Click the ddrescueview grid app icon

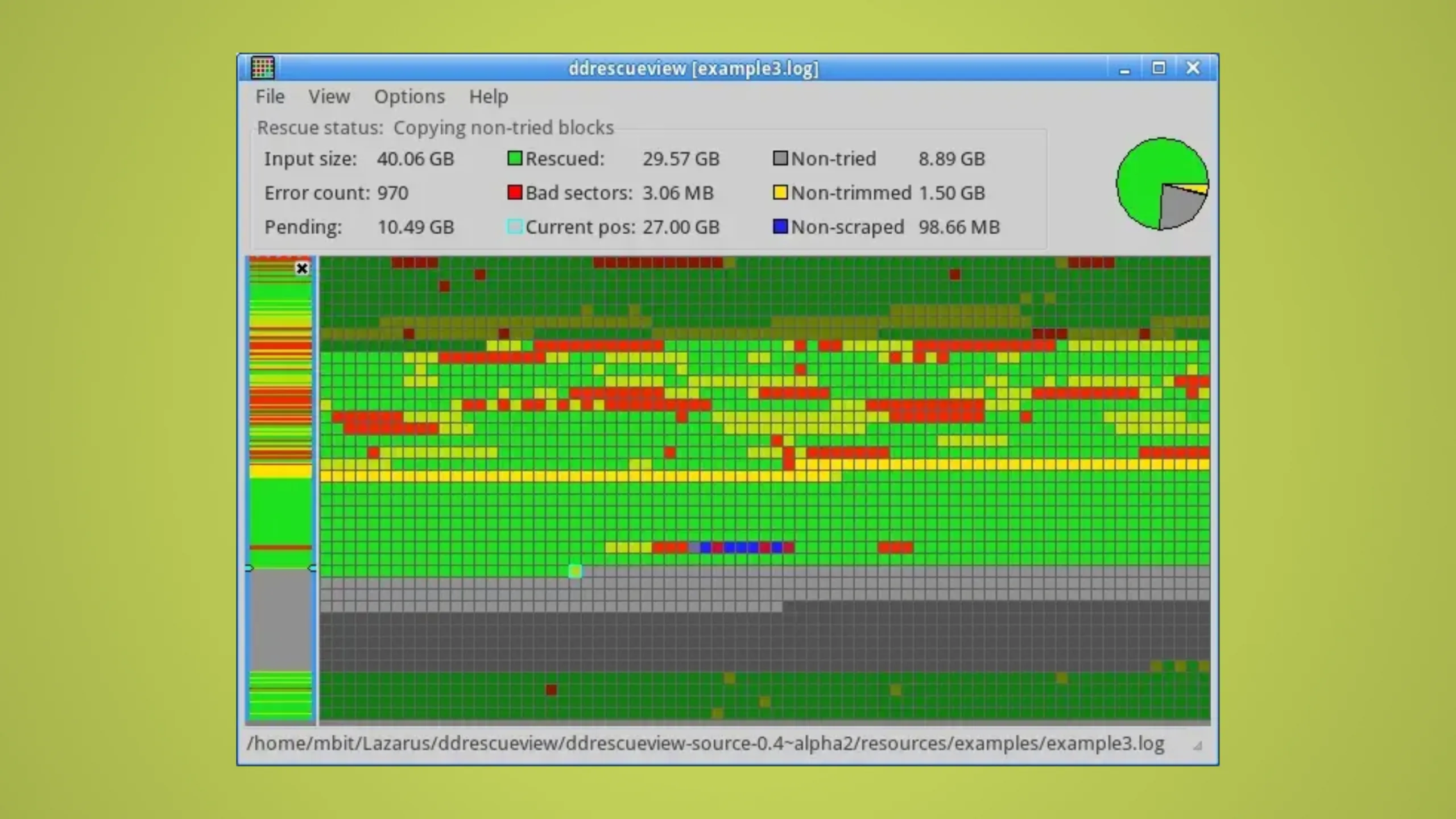pyautogui.click(x=263, y=68)
